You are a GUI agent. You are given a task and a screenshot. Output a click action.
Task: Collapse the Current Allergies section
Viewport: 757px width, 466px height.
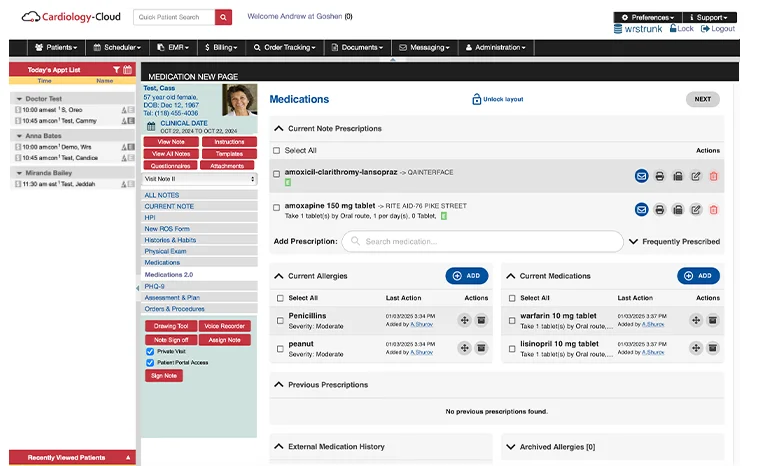[279, 276]
